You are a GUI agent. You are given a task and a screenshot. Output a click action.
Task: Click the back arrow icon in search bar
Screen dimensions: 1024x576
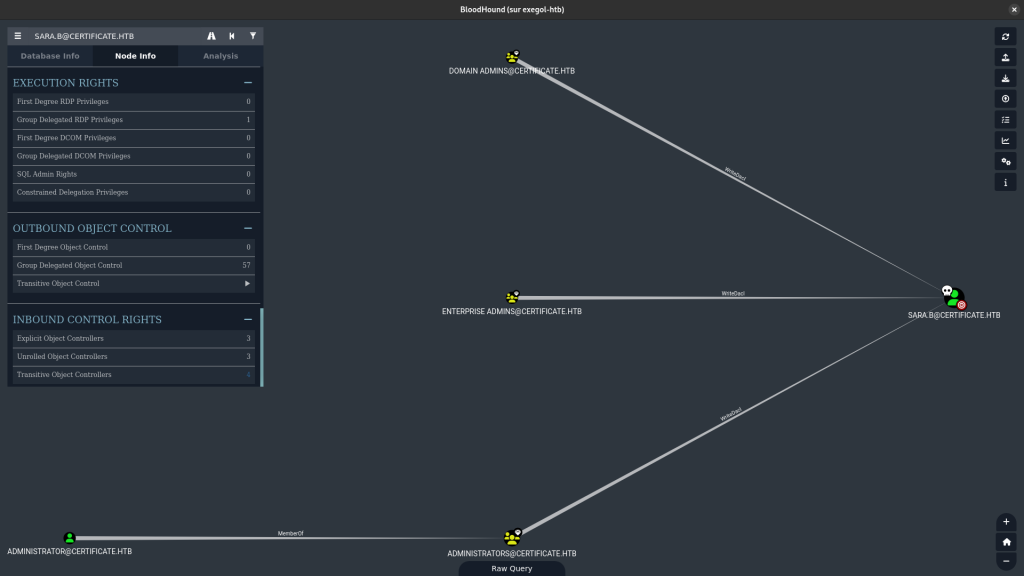point(232,36)
